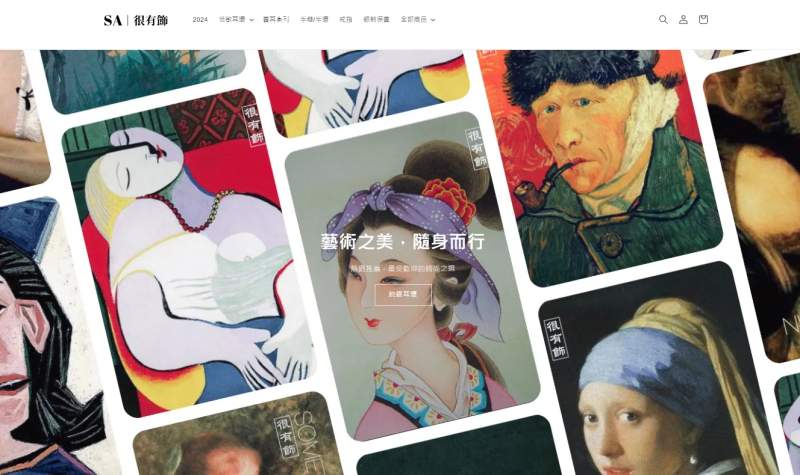Open the 2024 navigation link
Image resolution: width=800 pixels, height=475 pixels.
click(x=200, y=19)
